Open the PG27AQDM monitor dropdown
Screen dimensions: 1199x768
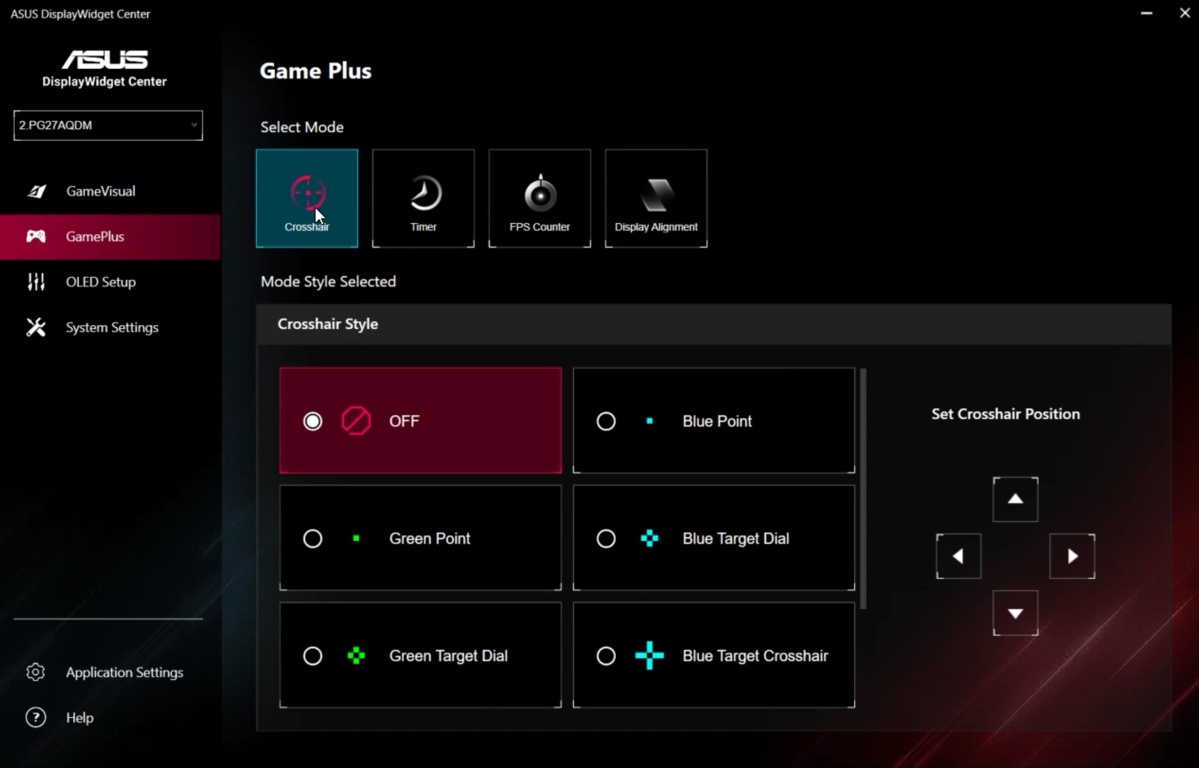[x=107, y=125]
